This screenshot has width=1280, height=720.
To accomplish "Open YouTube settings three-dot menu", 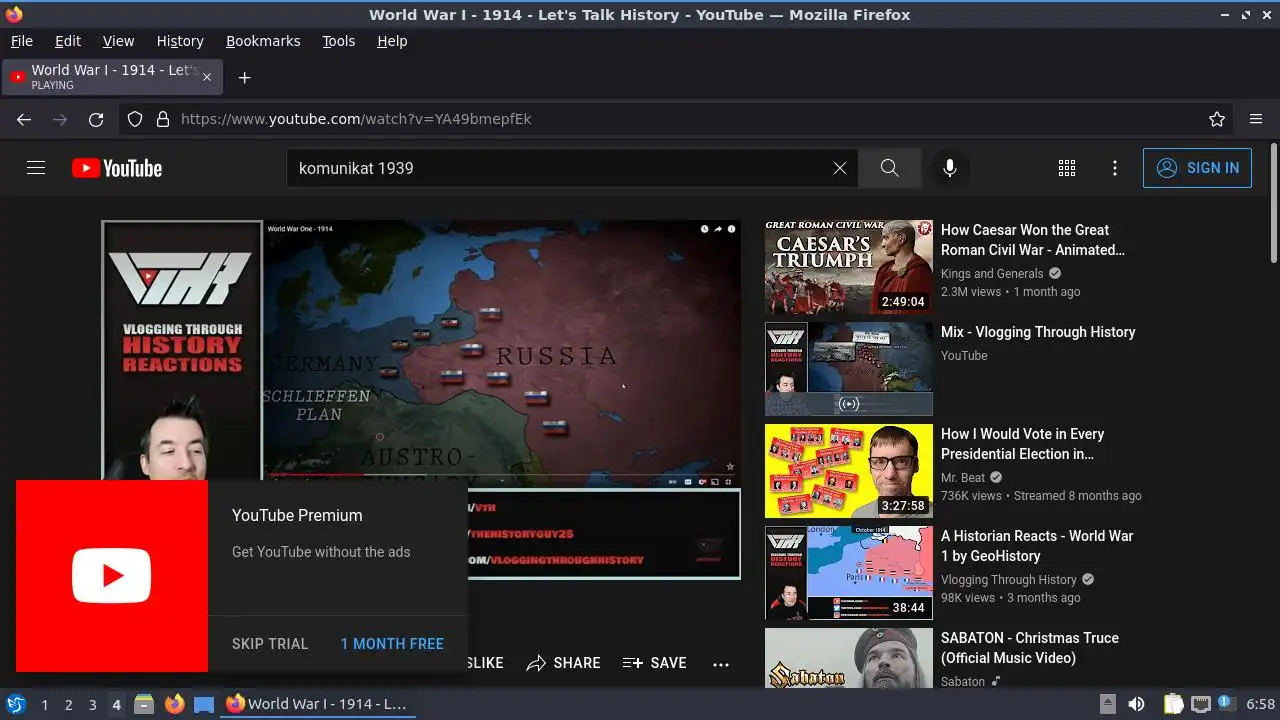I will click(x=1115, y=168).
